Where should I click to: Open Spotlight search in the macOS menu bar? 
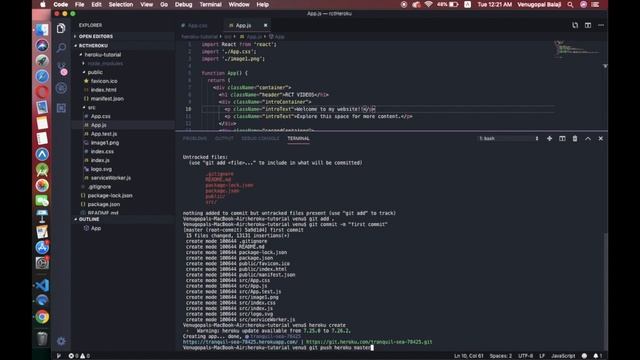coord(570,4)
